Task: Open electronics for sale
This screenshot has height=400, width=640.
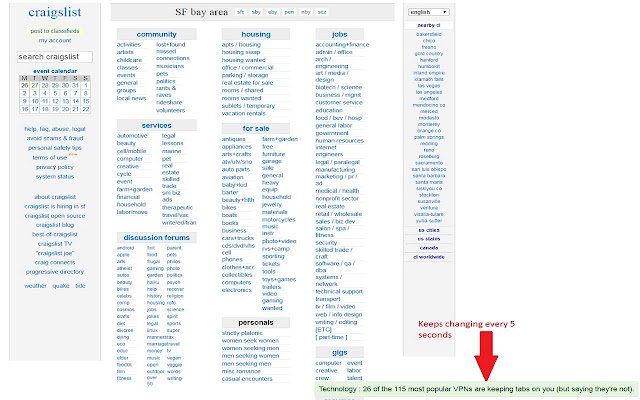Action: click(x=237, y=290)
